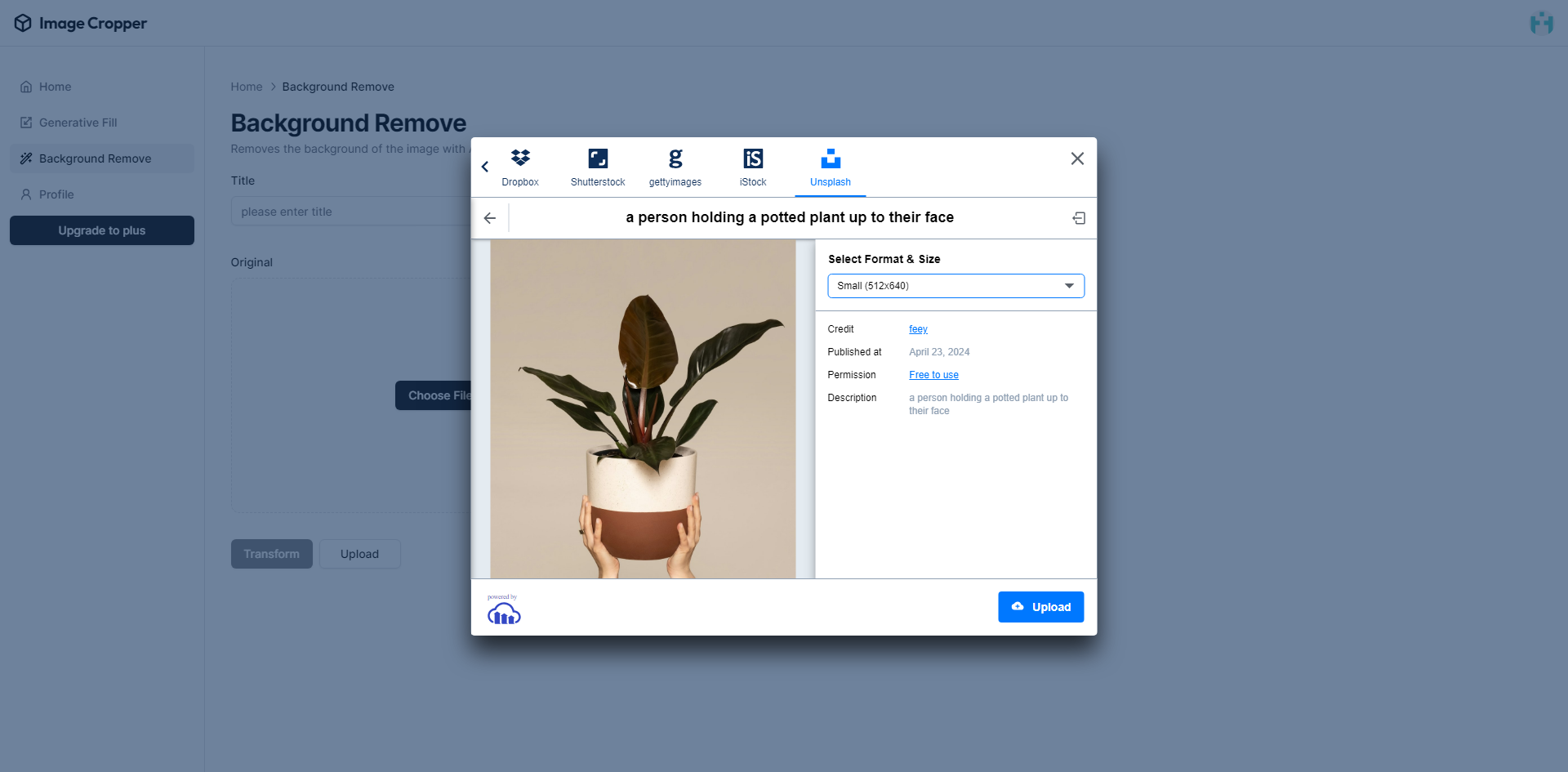Select the gettyimages source tab
1568x772 pixels.
click(x=675, y=167)
